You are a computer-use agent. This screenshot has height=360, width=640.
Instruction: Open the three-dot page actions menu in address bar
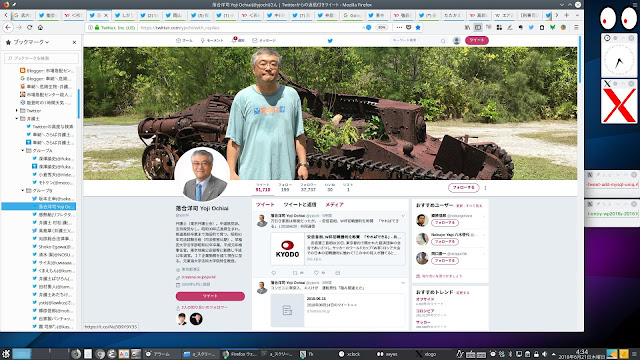pos(399,27)
